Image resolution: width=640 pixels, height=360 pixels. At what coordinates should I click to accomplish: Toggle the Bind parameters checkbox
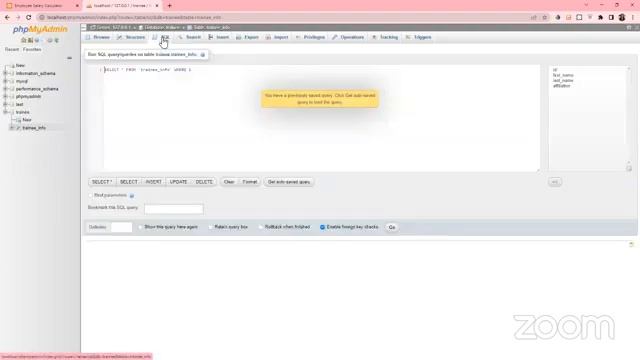pos(91,196)
